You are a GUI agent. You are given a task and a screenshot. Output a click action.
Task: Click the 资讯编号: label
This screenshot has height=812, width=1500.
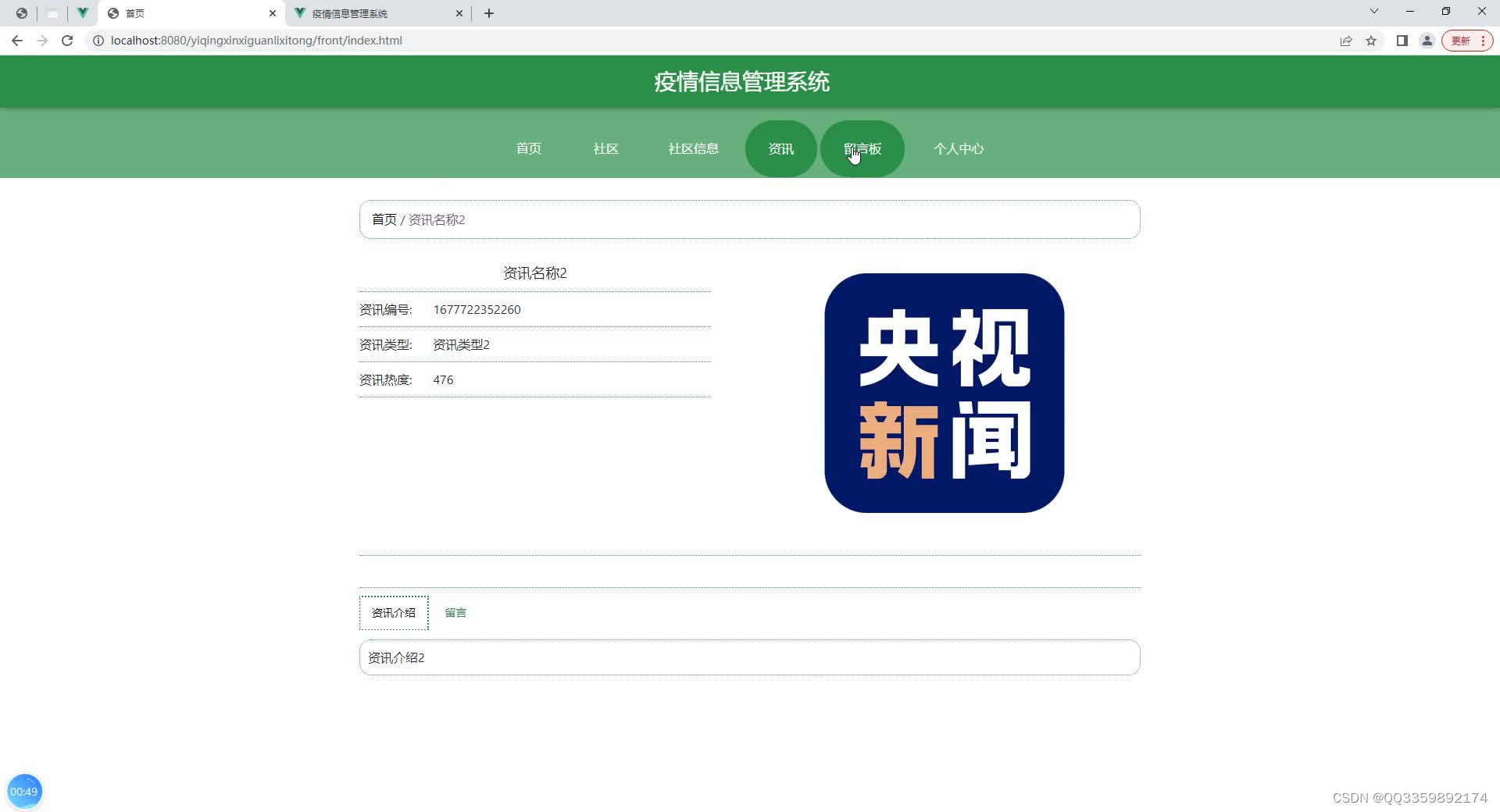point(386,310)
